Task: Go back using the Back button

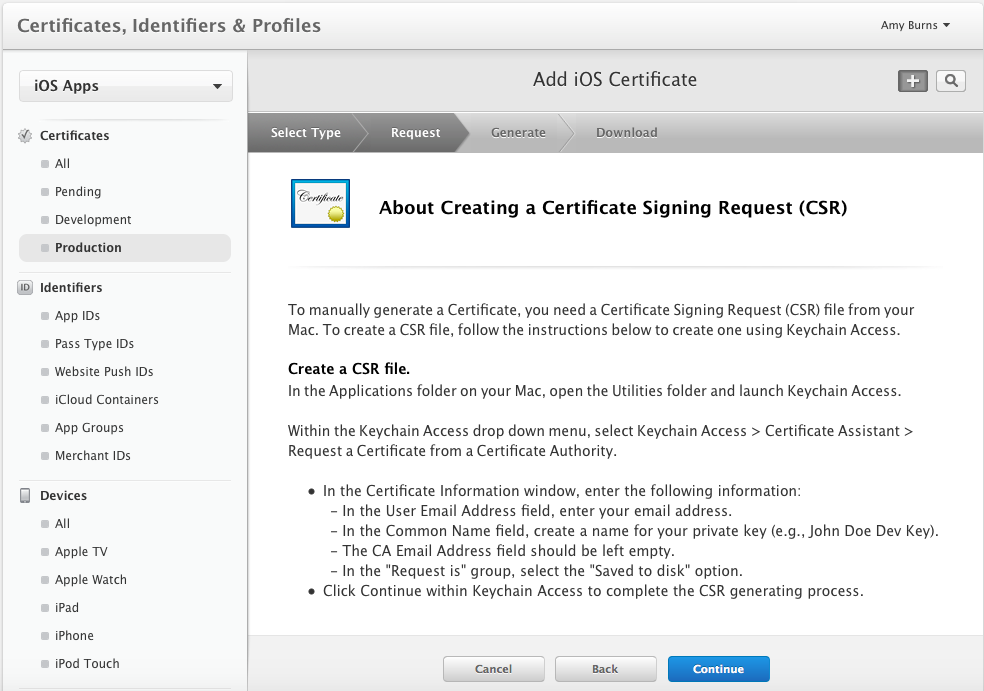Action: click(605, 668)
